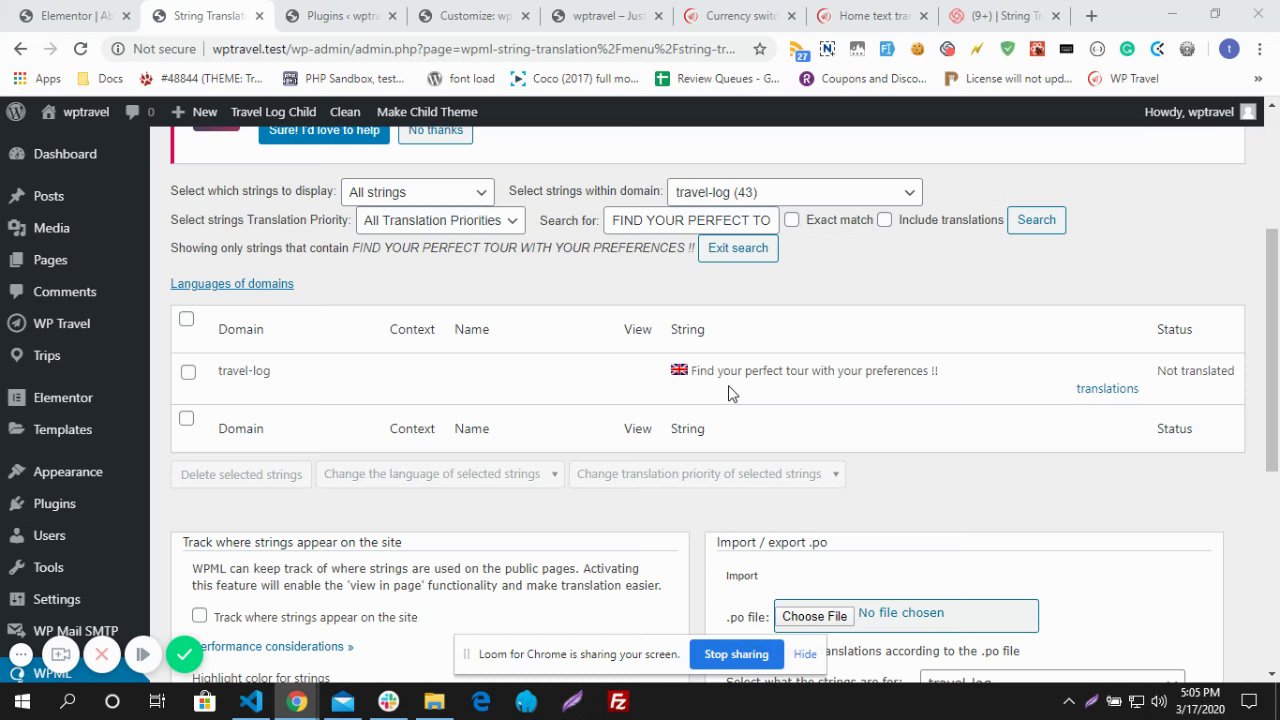Bookmark page with the star icon
Image resolution: width=1280 pixels, height=720 pixels.
pyautogui.click(x=760, y=49)
